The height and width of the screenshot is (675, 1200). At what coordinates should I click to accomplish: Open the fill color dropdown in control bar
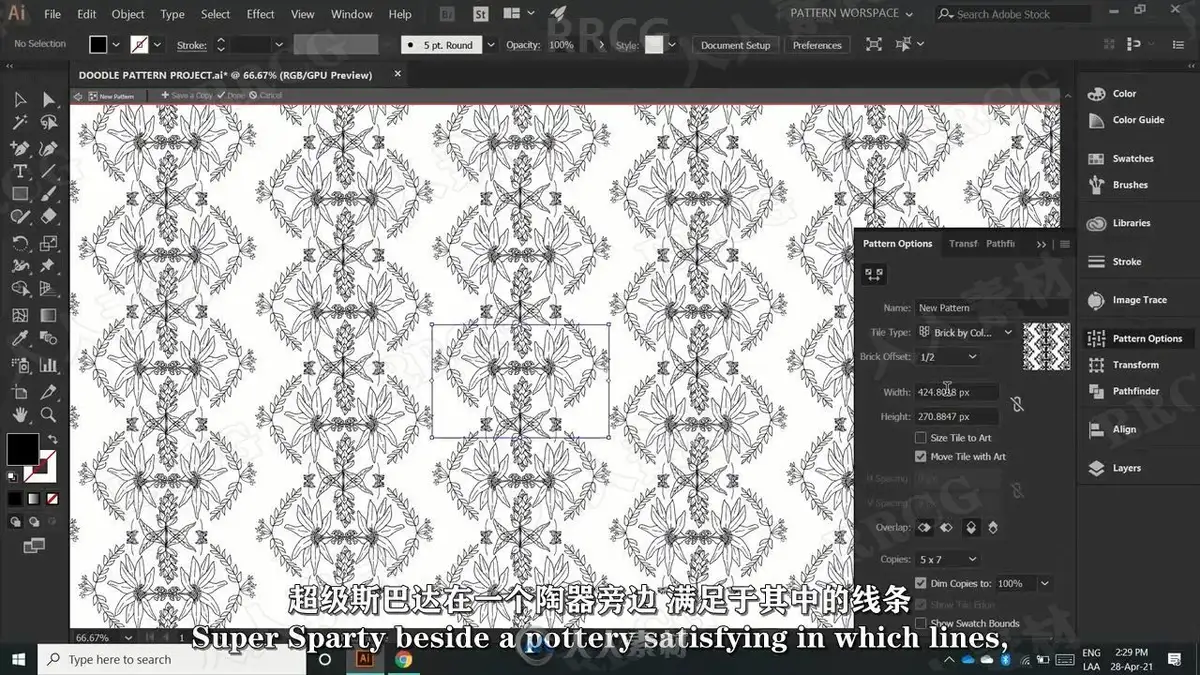[x=116, y=45]
